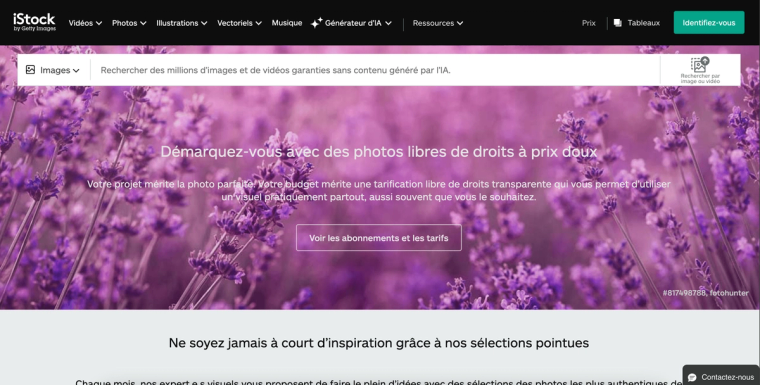760x385 pixels.
Task: Click the Identifiez-vous sign-in button
Action: coord(709,23)
